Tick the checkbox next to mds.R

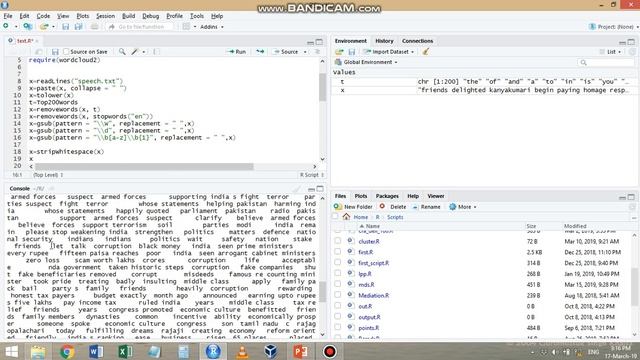[338, 284]
